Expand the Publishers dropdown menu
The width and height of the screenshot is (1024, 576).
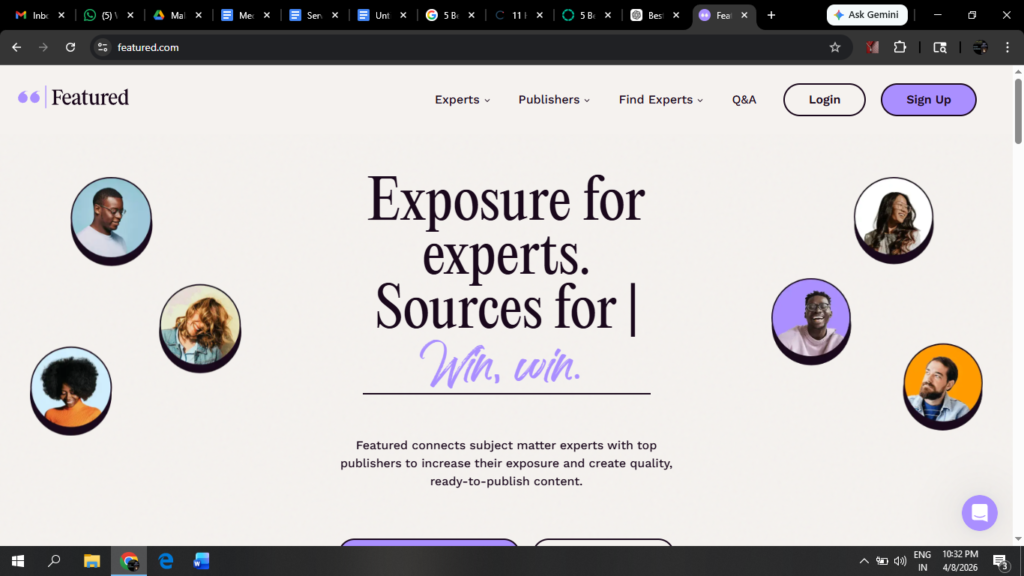554,100
